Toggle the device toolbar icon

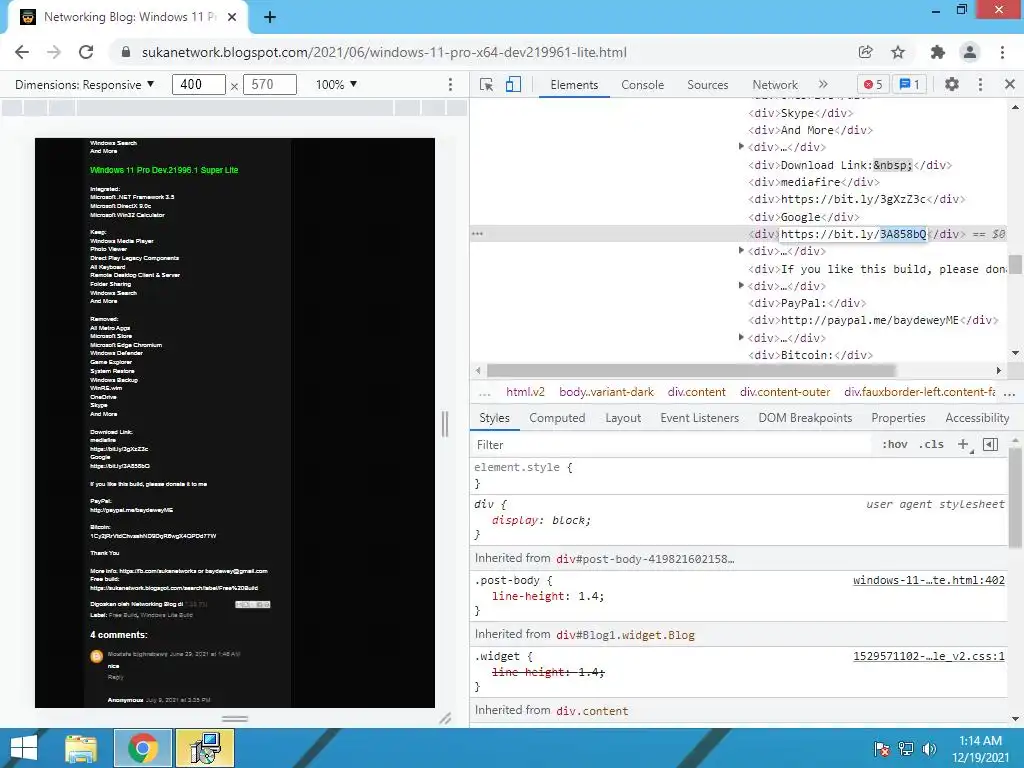tap(513, 85)
